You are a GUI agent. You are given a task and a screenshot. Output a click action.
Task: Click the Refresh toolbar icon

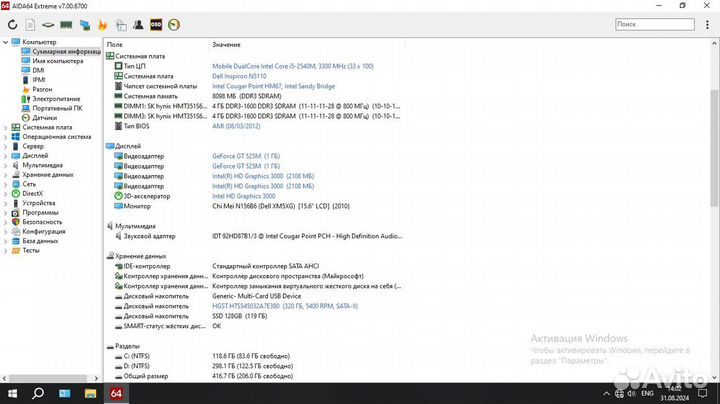tap(12, 25)
